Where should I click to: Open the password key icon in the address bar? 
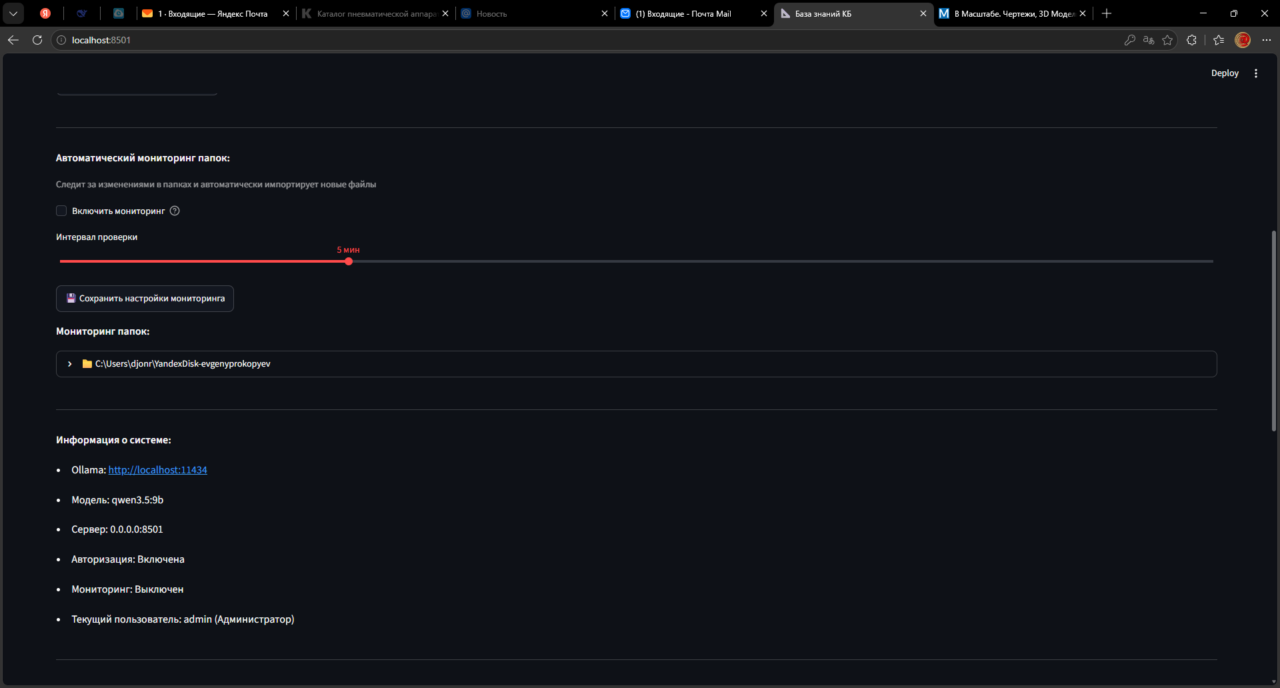pyautogui.click(x=1130, y=40)
